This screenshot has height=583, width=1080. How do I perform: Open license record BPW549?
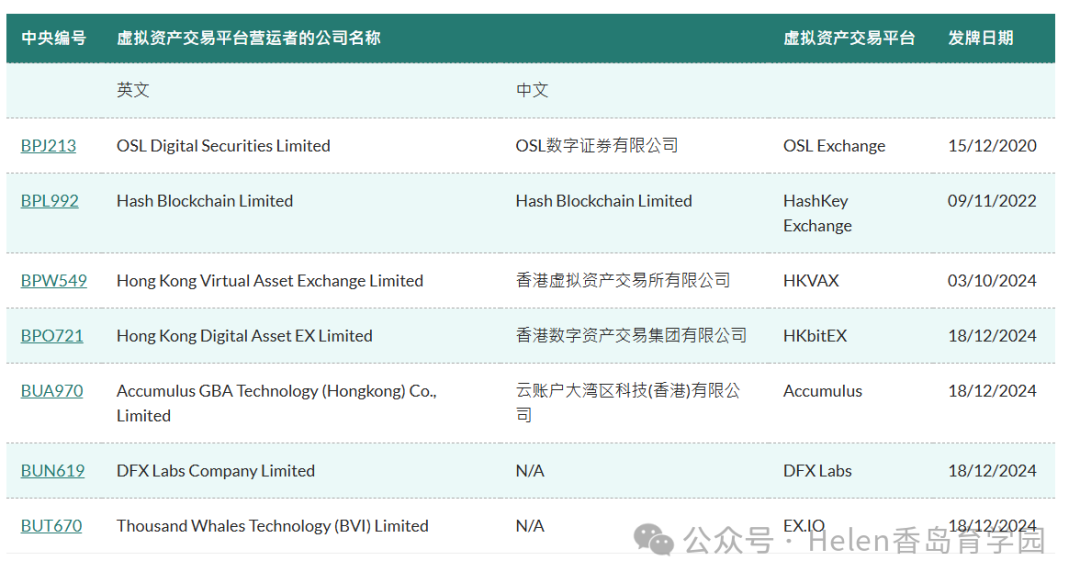click(52, 281)
